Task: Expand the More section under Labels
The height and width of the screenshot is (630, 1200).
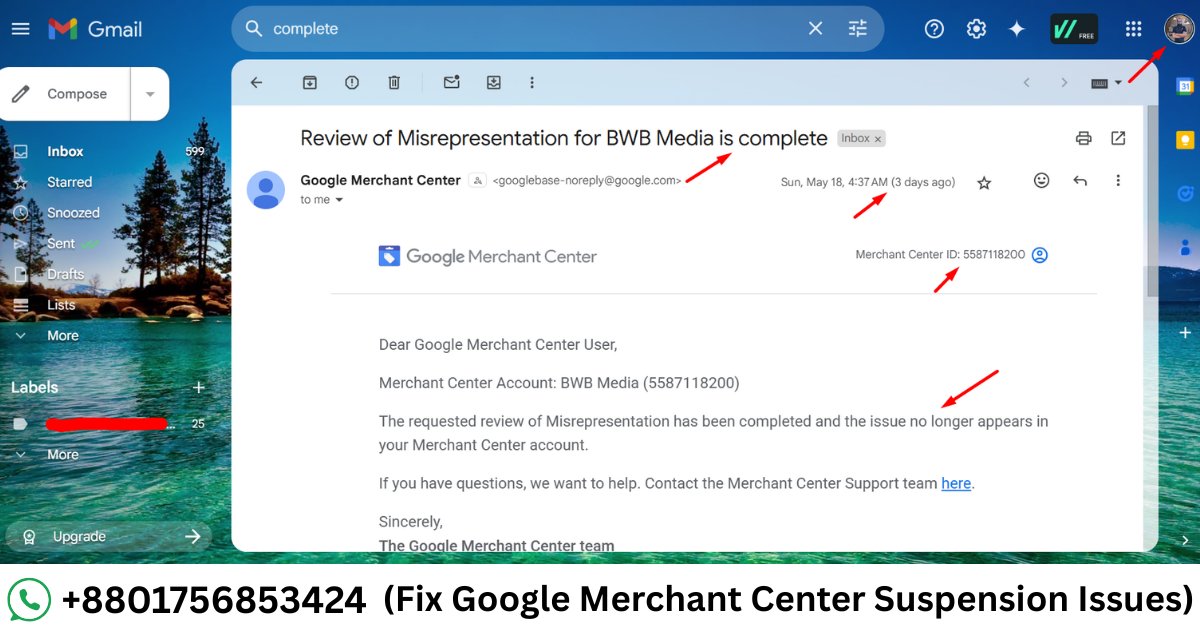Action: (62, 454)
